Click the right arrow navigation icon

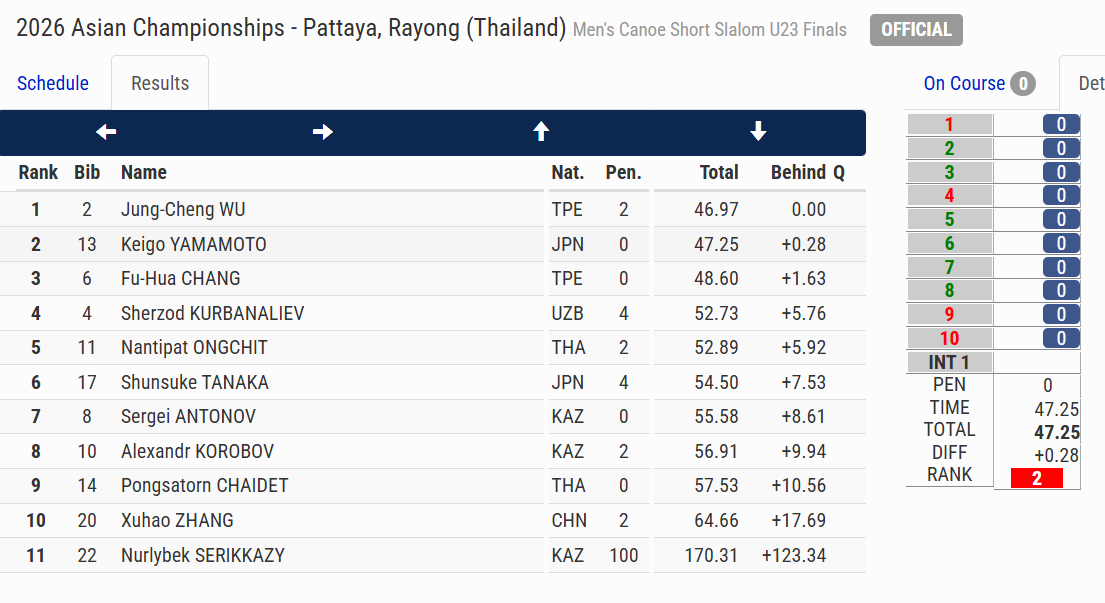323,132
